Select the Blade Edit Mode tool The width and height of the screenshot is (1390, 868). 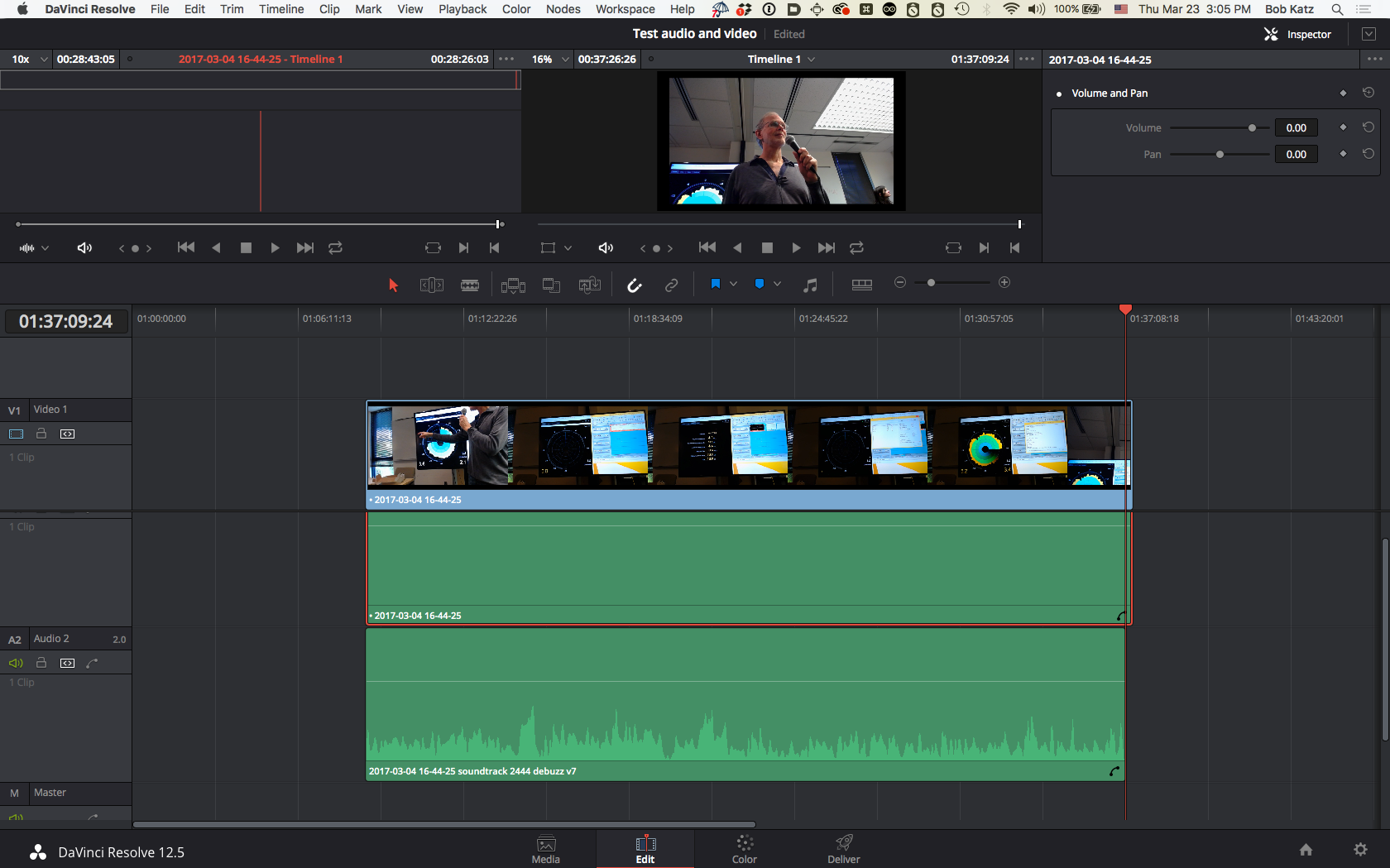pyautogui.click(x=470, y=285)
